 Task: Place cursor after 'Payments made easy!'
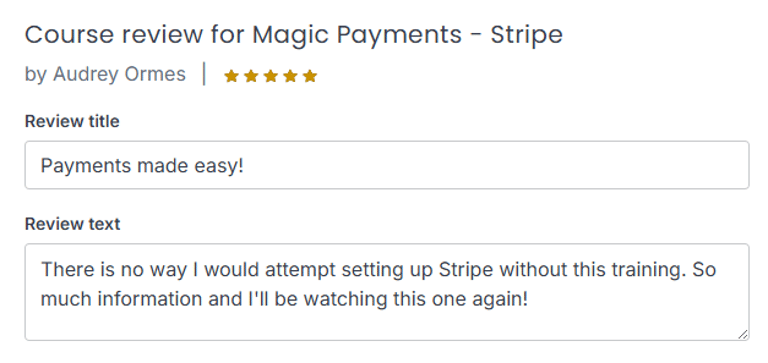click(x=245, y=166)
